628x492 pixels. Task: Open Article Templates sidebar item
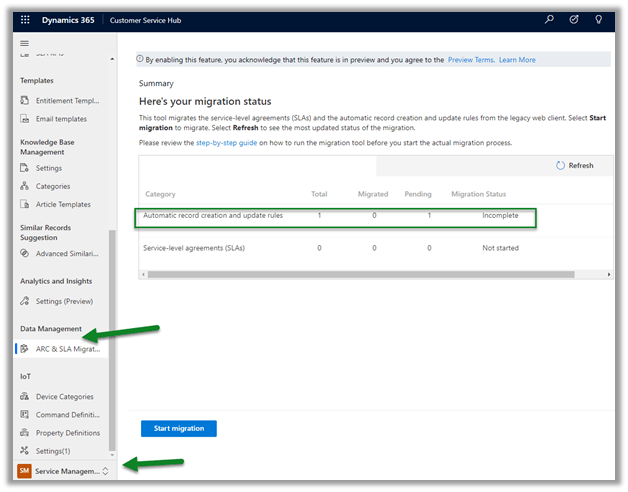[x=64, y=204]
